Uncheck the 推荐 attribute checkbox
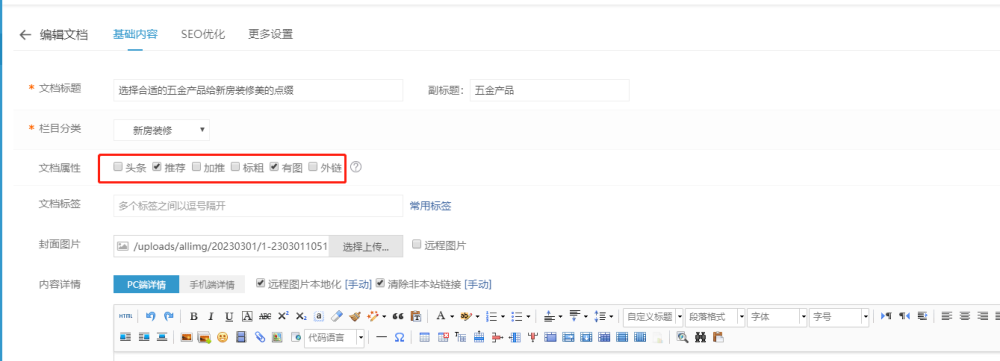Image resolution: width=1000 pixels, height=361 pixels. point(157,167)
